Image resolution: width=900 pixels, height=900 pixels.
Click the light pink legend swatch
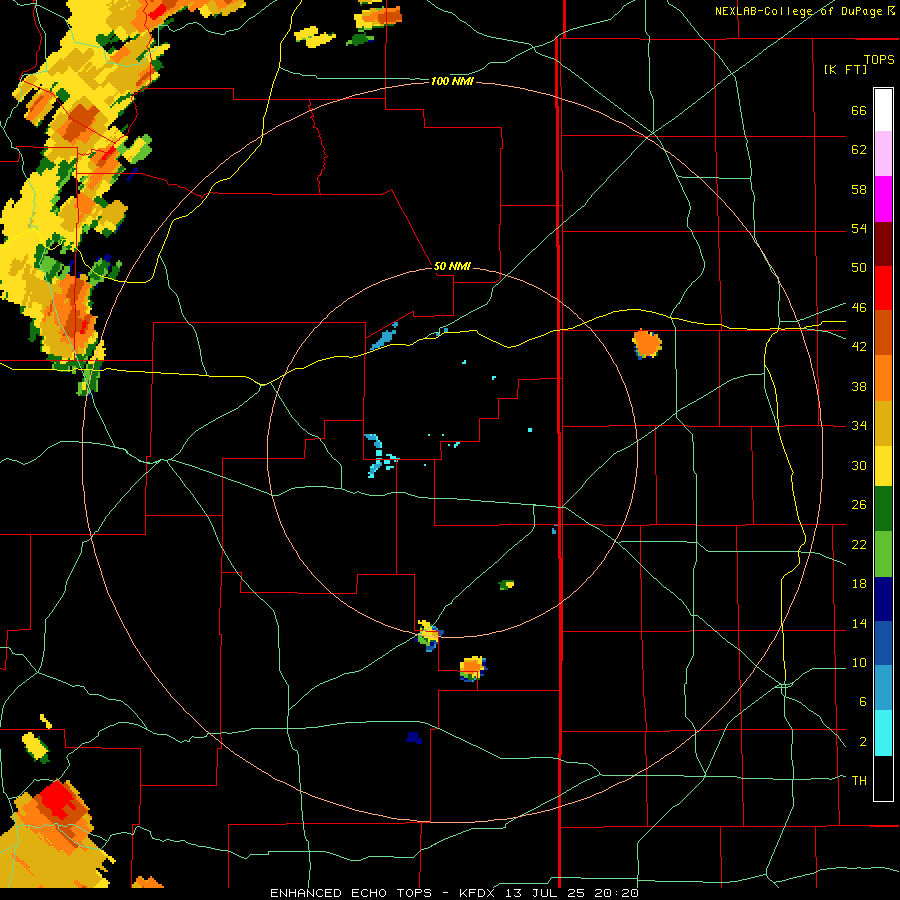[883, 153]
